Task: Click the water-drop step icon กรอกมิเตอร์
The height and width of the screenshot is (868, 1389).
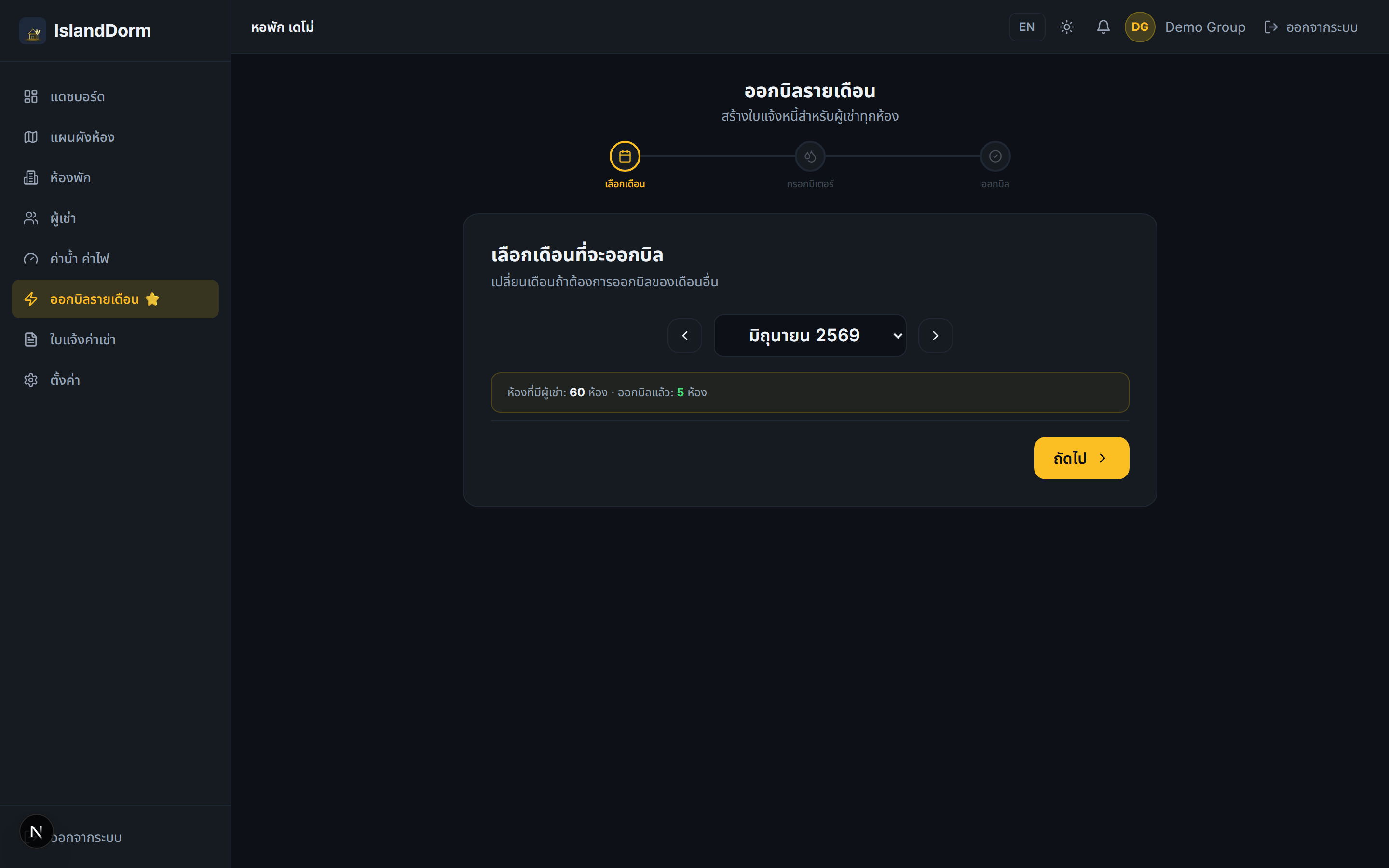Action: click(810, 156)
